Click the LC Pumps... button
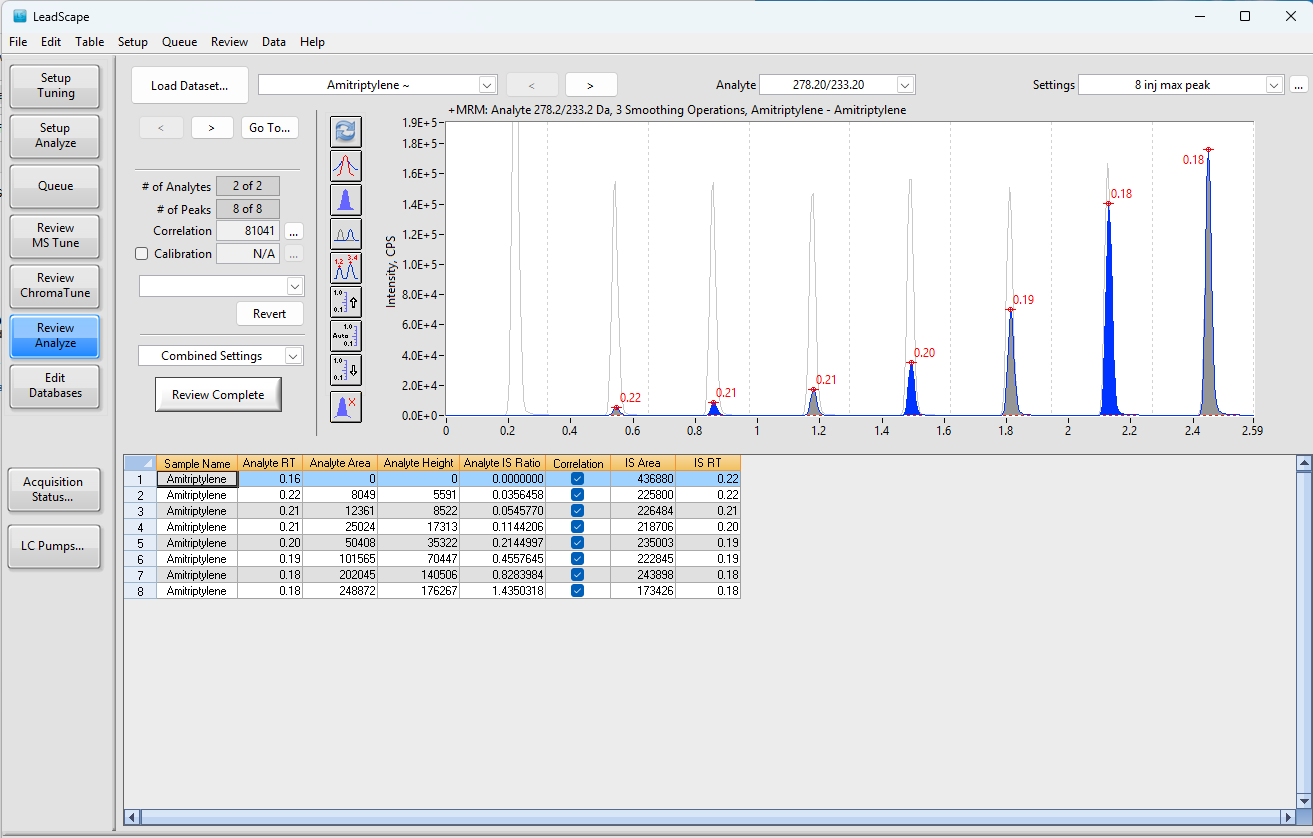The image size is (1313, 838). pos(54,547)
